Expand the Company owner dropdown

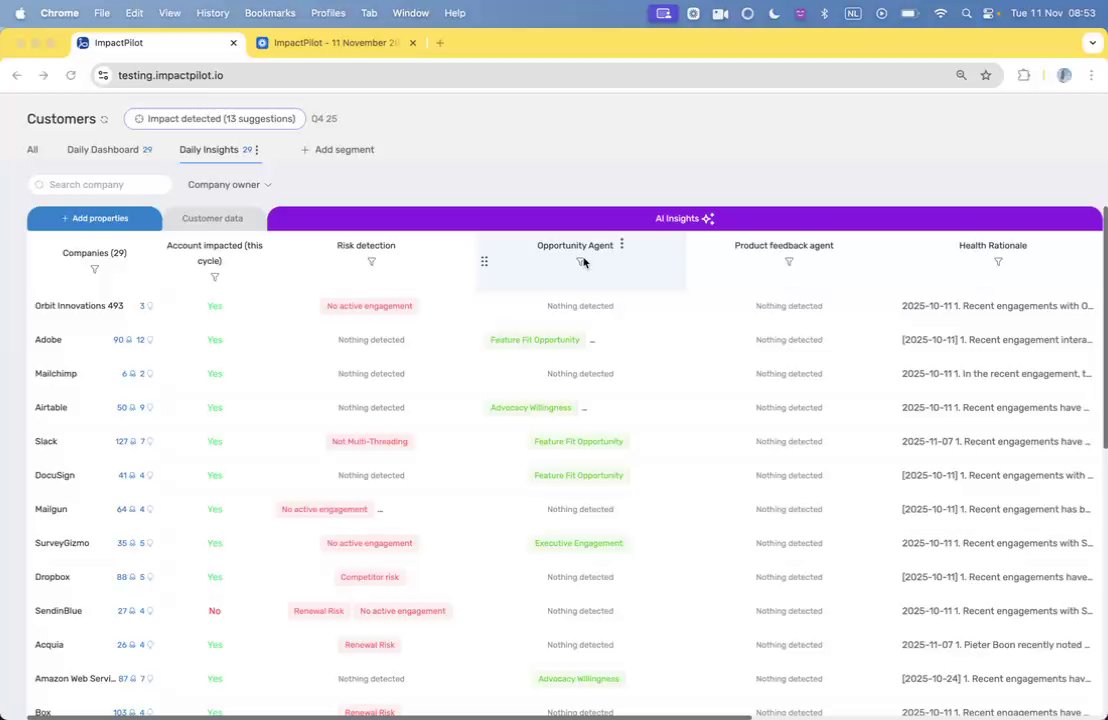(230, 184)
